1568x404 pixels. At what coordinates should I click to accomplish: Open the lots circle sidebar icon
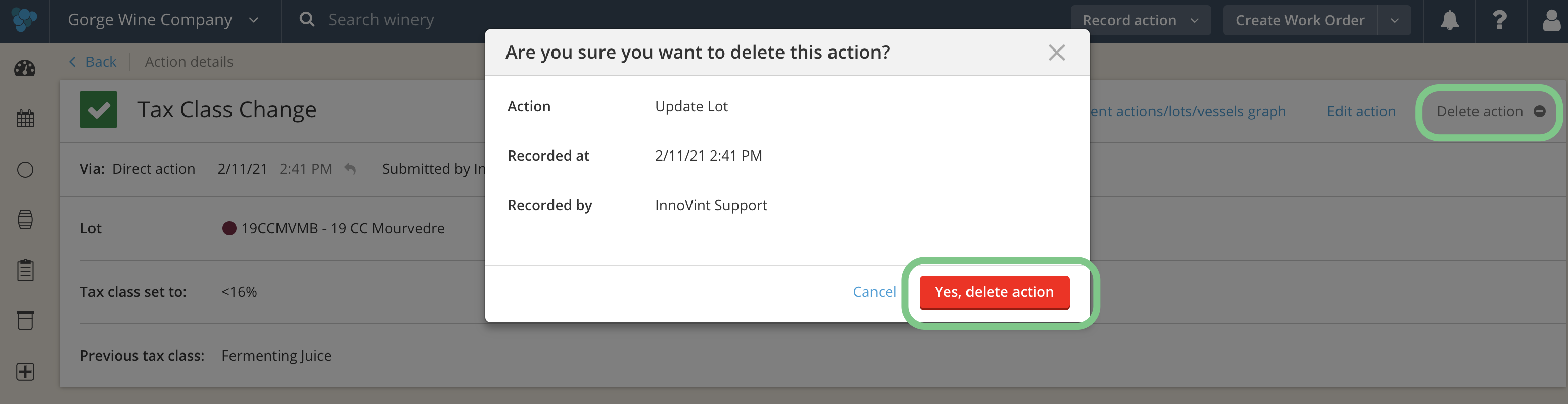coord(25,170)
